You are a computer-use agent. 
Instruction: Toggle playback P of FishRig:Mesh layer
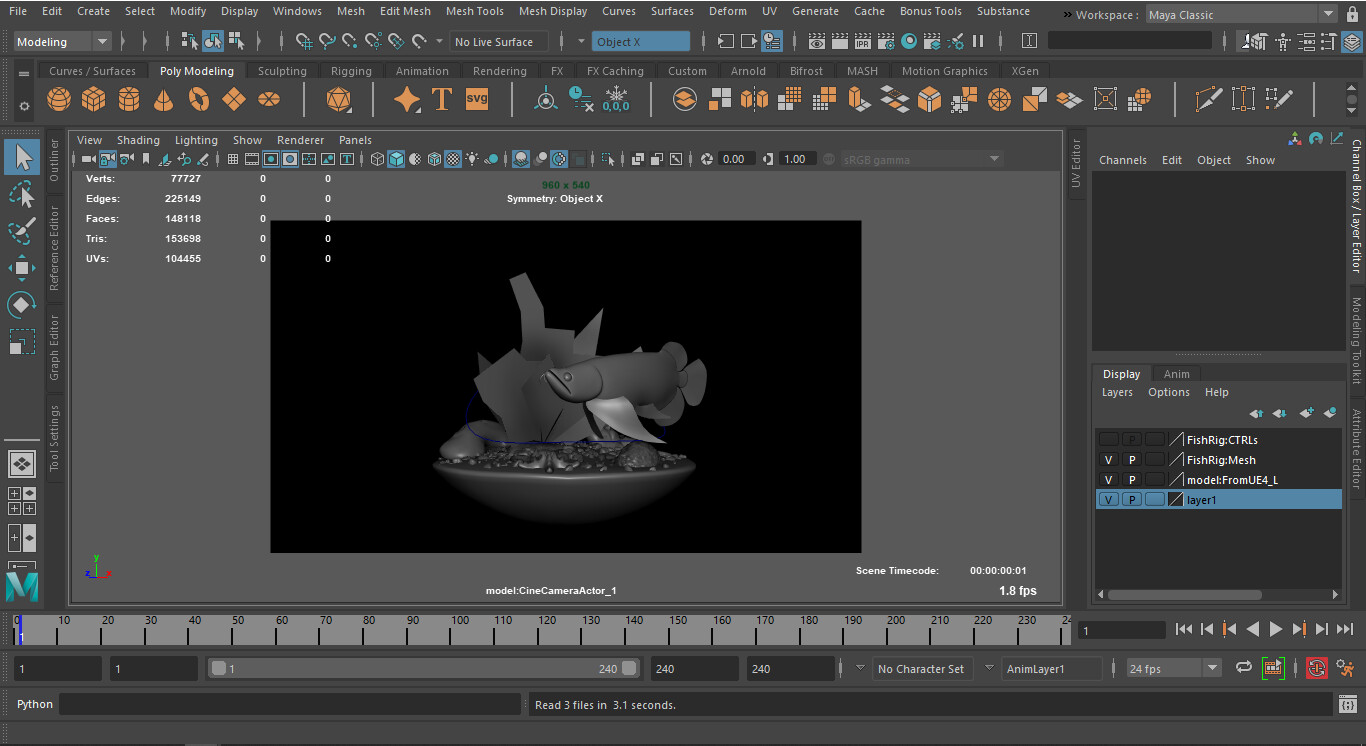tap(1132, 459)
